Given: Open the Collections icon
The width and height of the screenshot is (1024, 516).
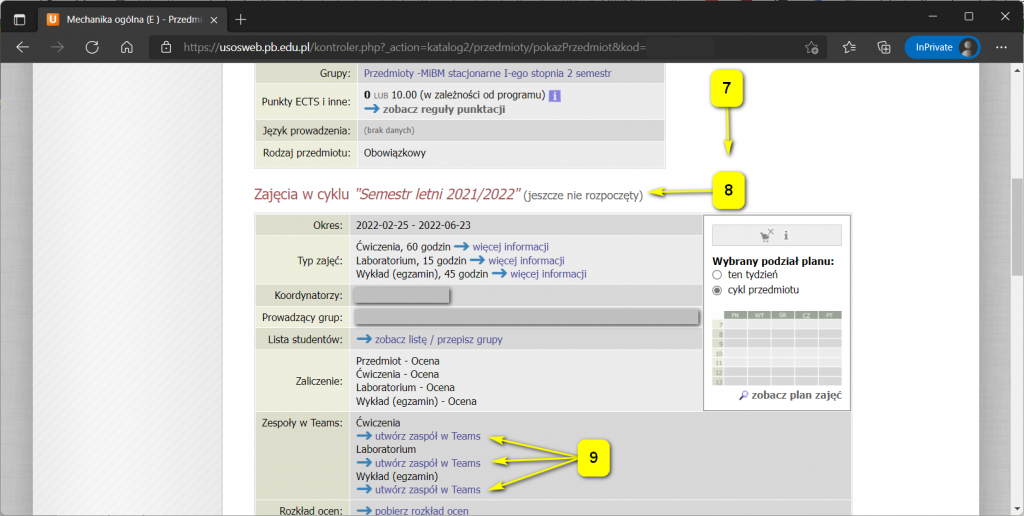Looking at the screenshot, I should pyautogui.click(x=884, y=47).
